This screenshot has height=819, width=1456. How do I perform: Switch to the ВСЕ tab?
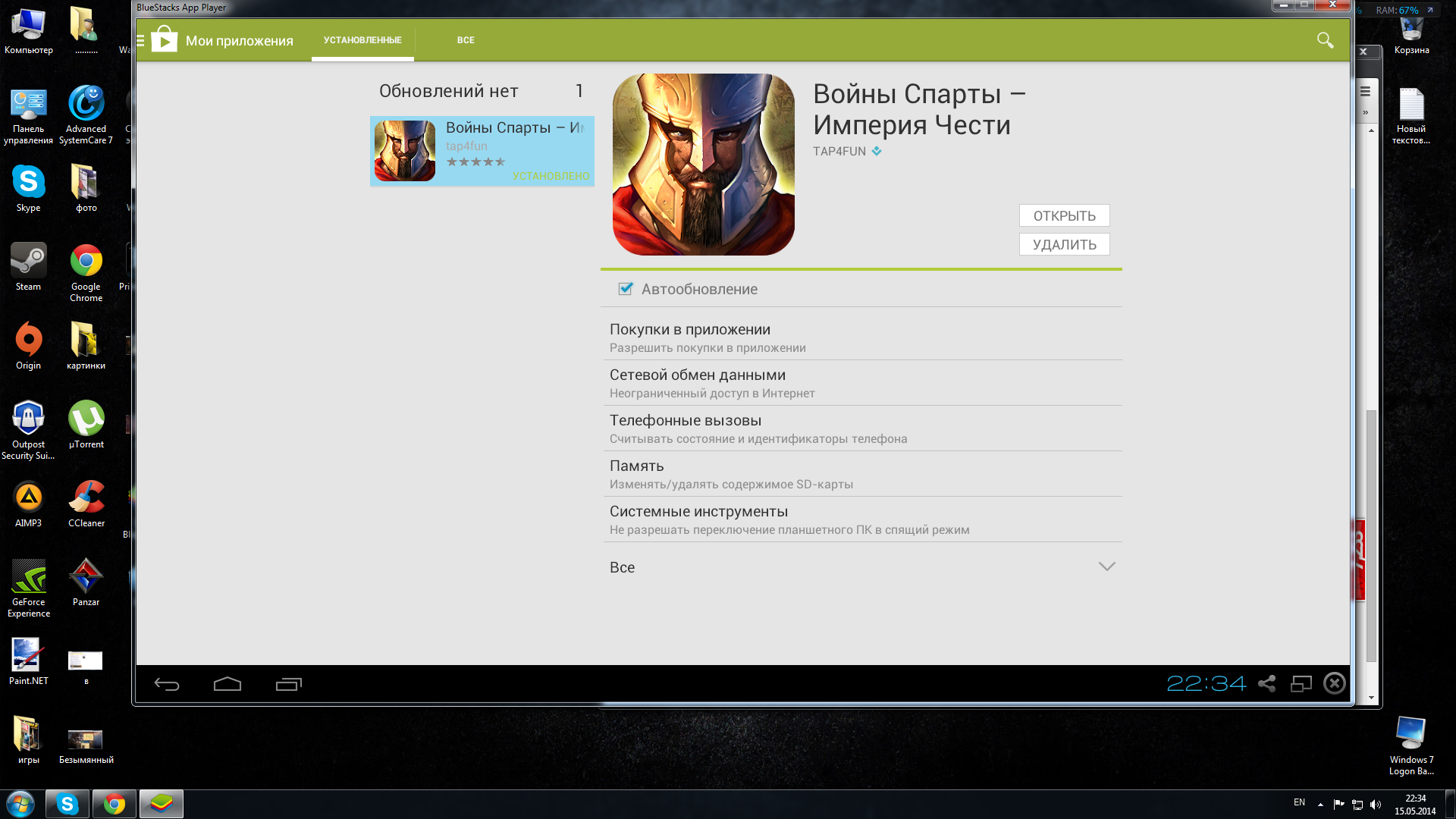click(x=466, y=40)
